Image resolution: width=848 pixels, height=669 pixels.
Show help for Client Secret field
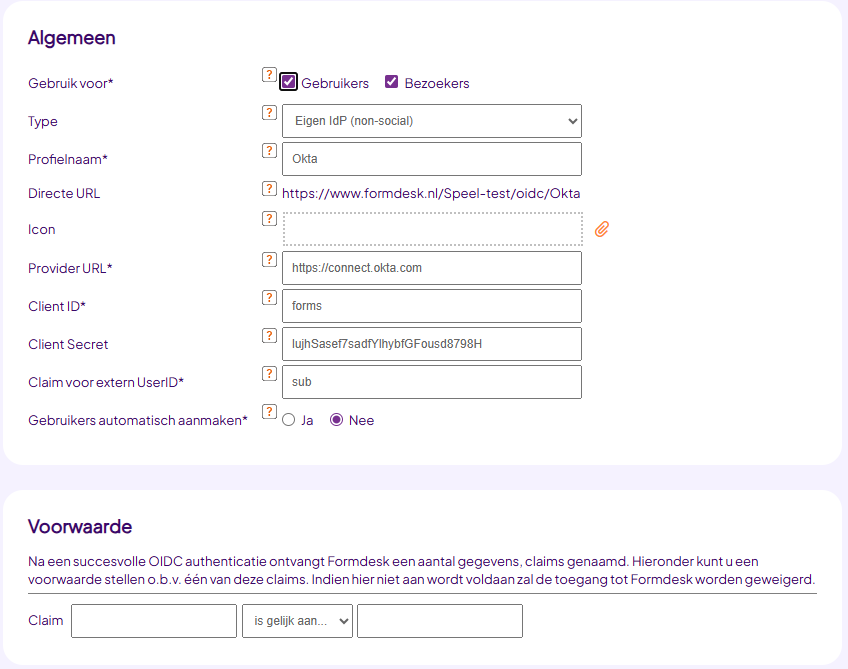point(269,336)
